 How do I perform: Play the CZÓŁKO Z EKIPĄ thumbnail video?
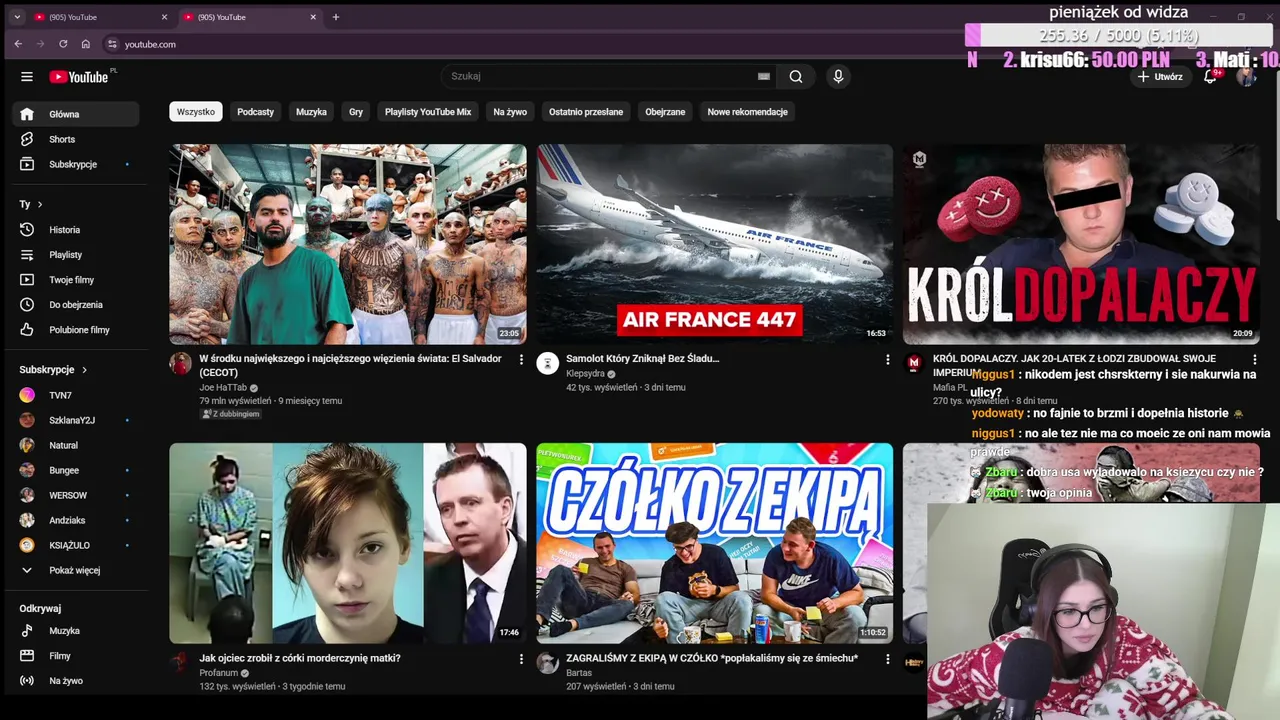coord(714,543)
